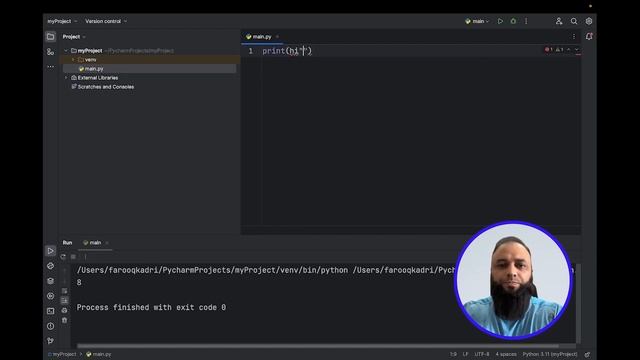Click the Run panel title label
Screen dimensions: 640x360
[67, 243]
